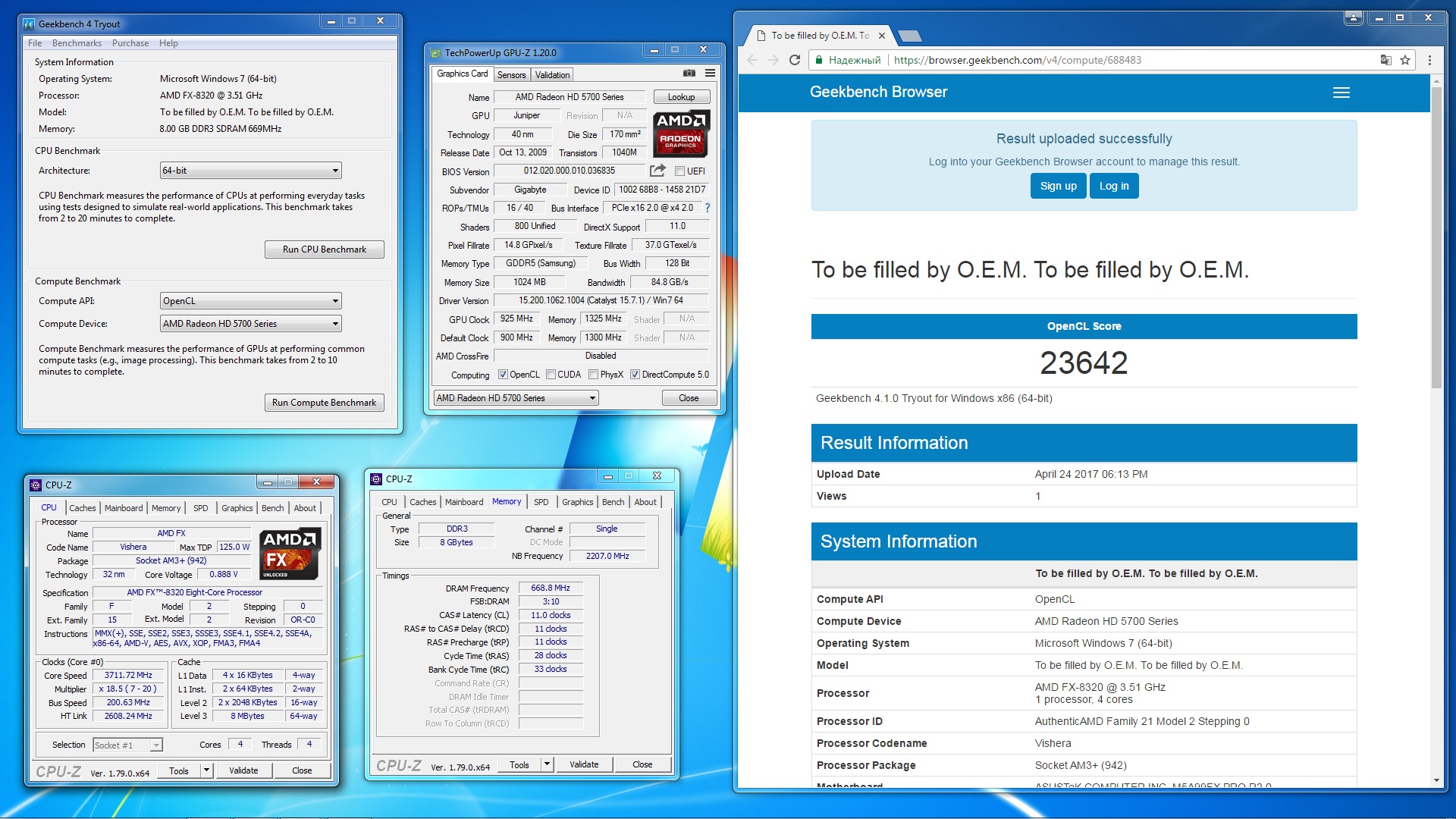Open GPU-Z graphics card selector dropdown

click(x=516, y=398)
